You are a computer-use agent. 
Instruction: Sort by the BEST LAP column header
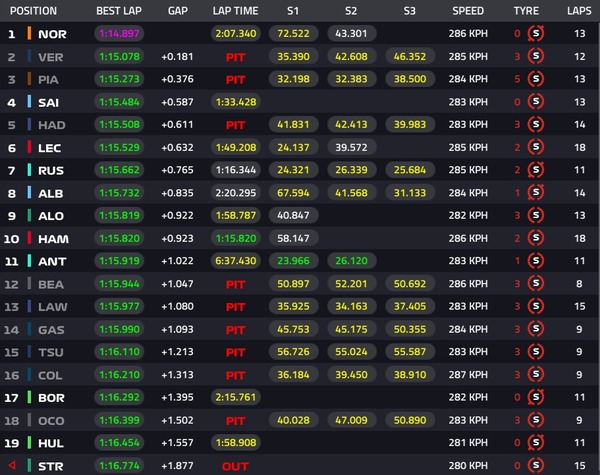(120, 11)
